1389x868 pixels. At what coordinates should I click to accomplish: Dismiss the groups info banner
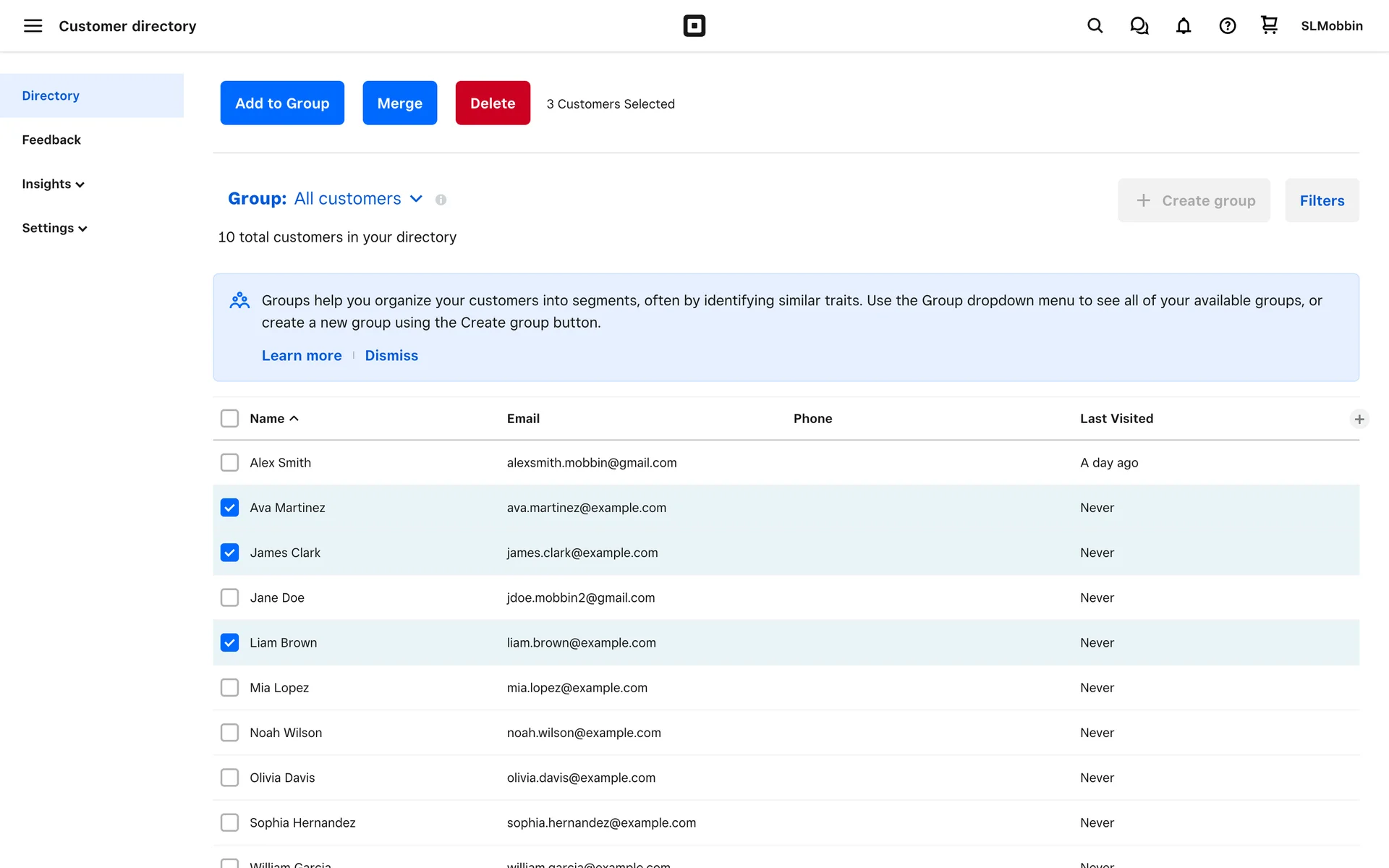[391, 356]
